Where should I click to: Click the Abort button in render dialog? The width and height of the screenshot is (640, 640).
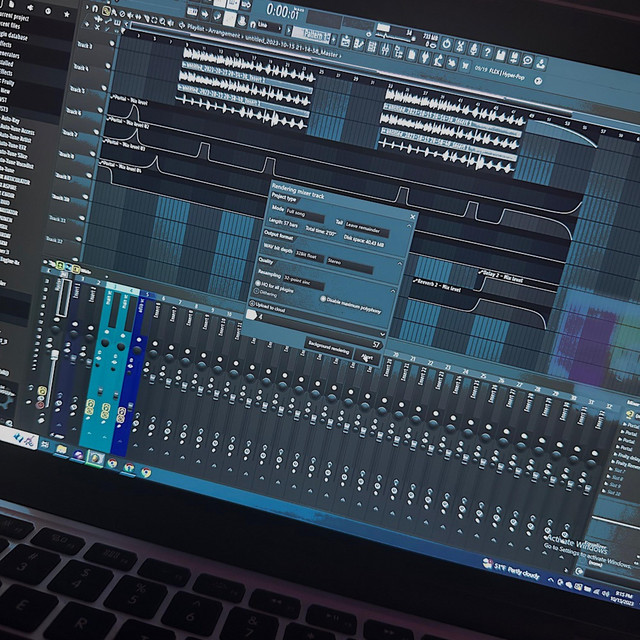coord(367,358)
